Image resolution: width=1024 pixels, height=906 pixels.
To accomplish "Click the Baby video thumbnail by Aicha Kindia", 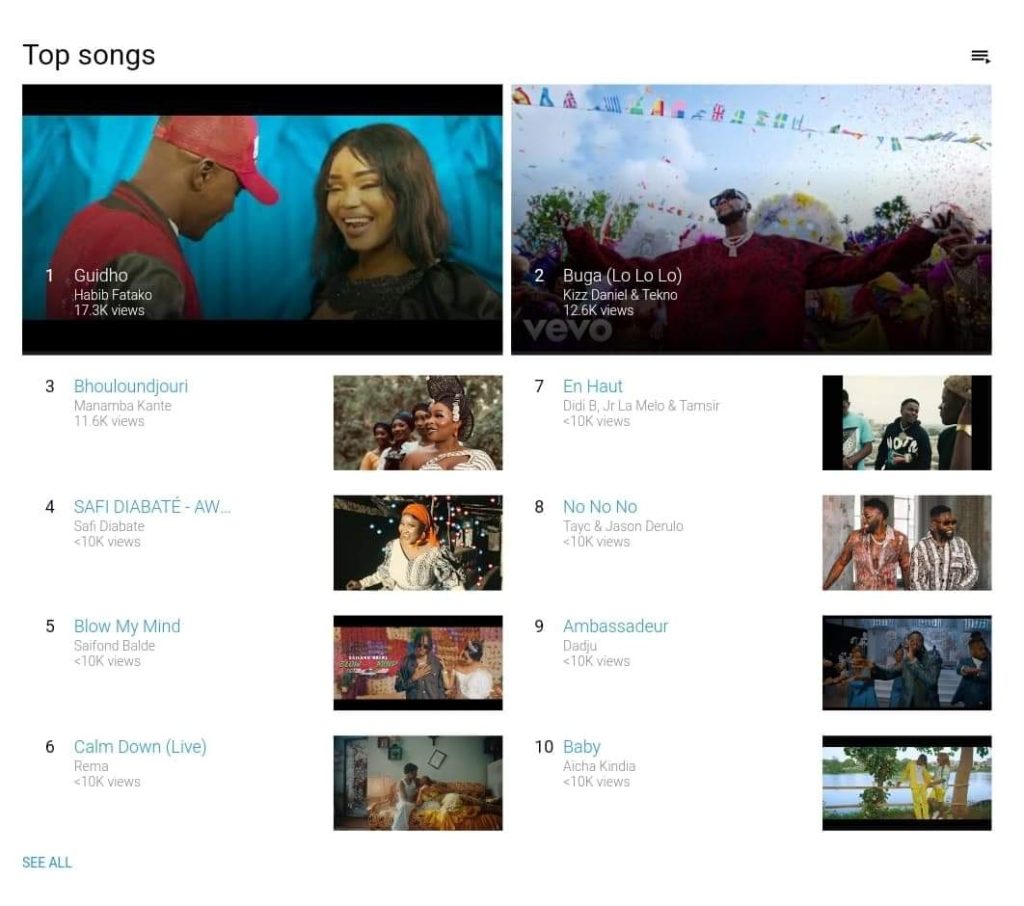I will pyautogui.click(x=906, y=783).
